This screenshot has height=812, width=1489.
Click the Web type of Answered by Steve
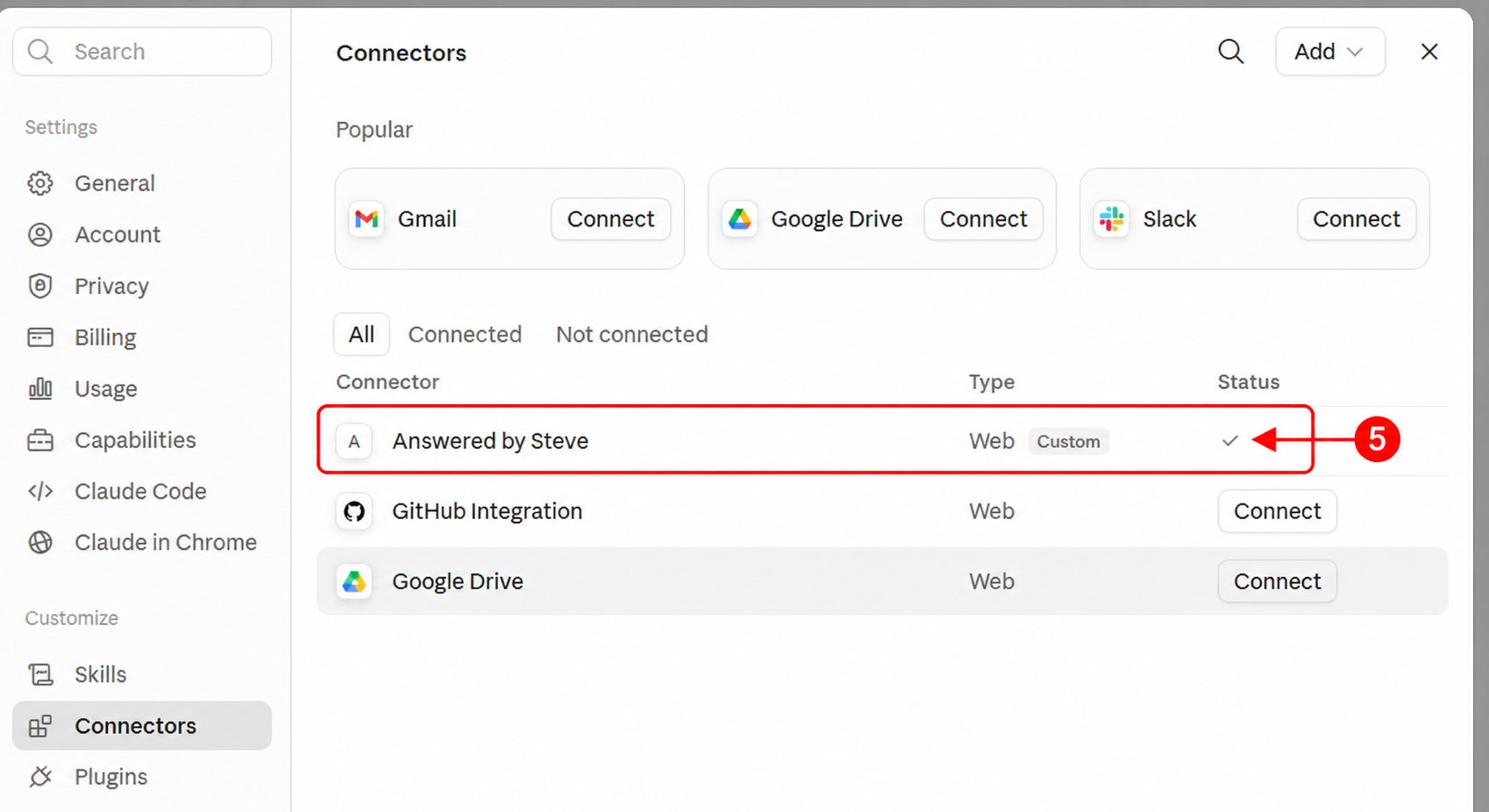pos(992,441)
